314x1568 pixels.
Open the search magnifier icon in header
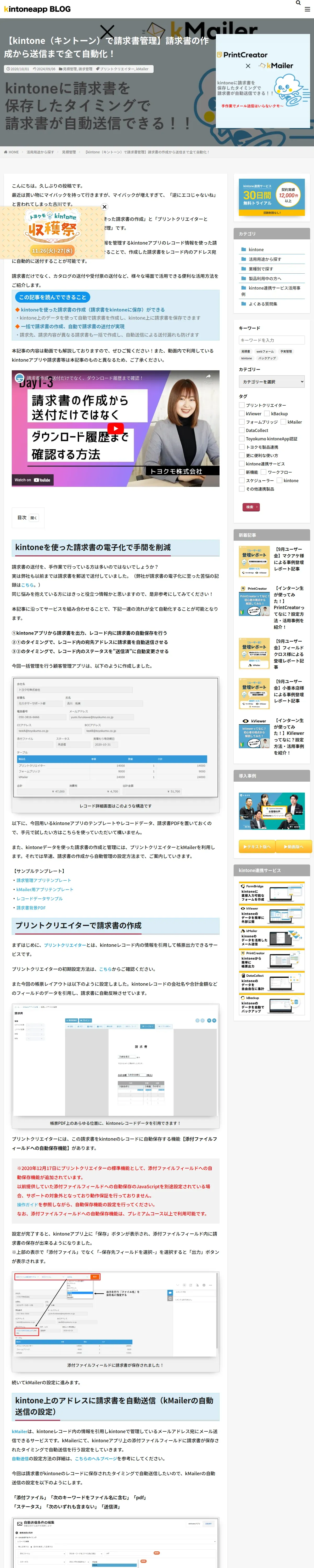298,3
